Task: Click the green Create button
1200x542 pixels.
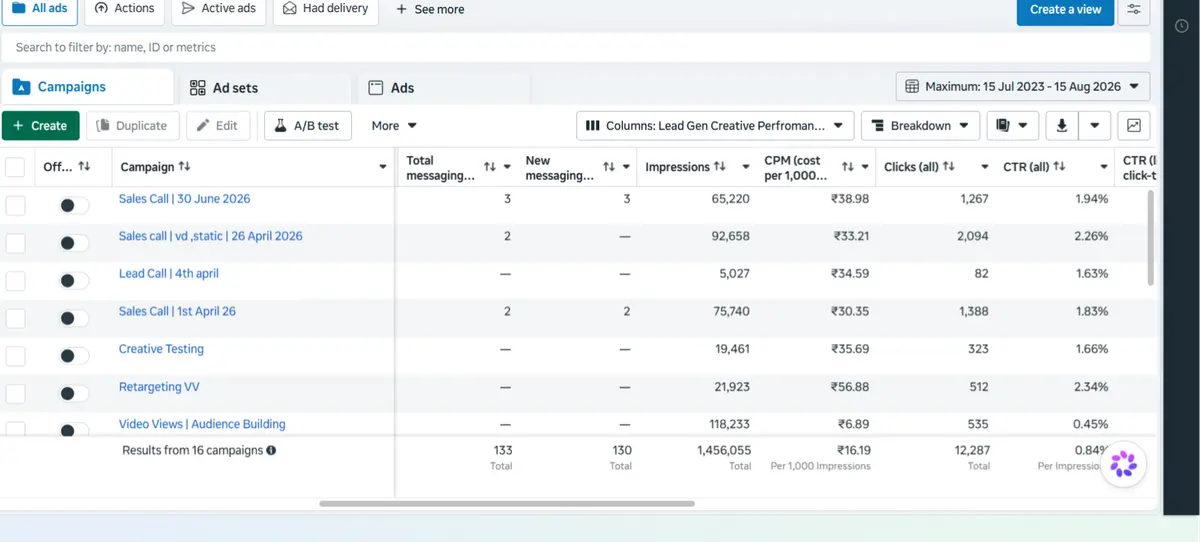Action: click(x=41, y=125)
